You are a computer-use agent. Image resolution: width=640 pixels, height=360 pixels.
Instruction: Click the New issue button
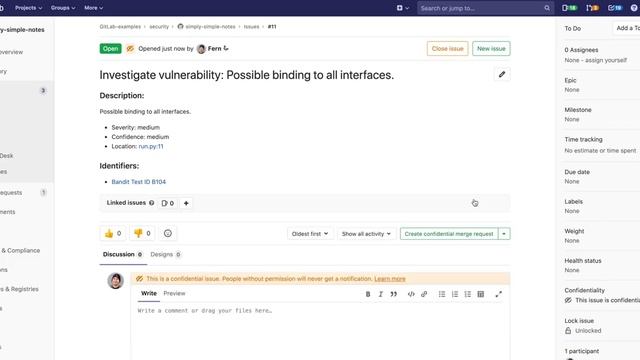491,49
